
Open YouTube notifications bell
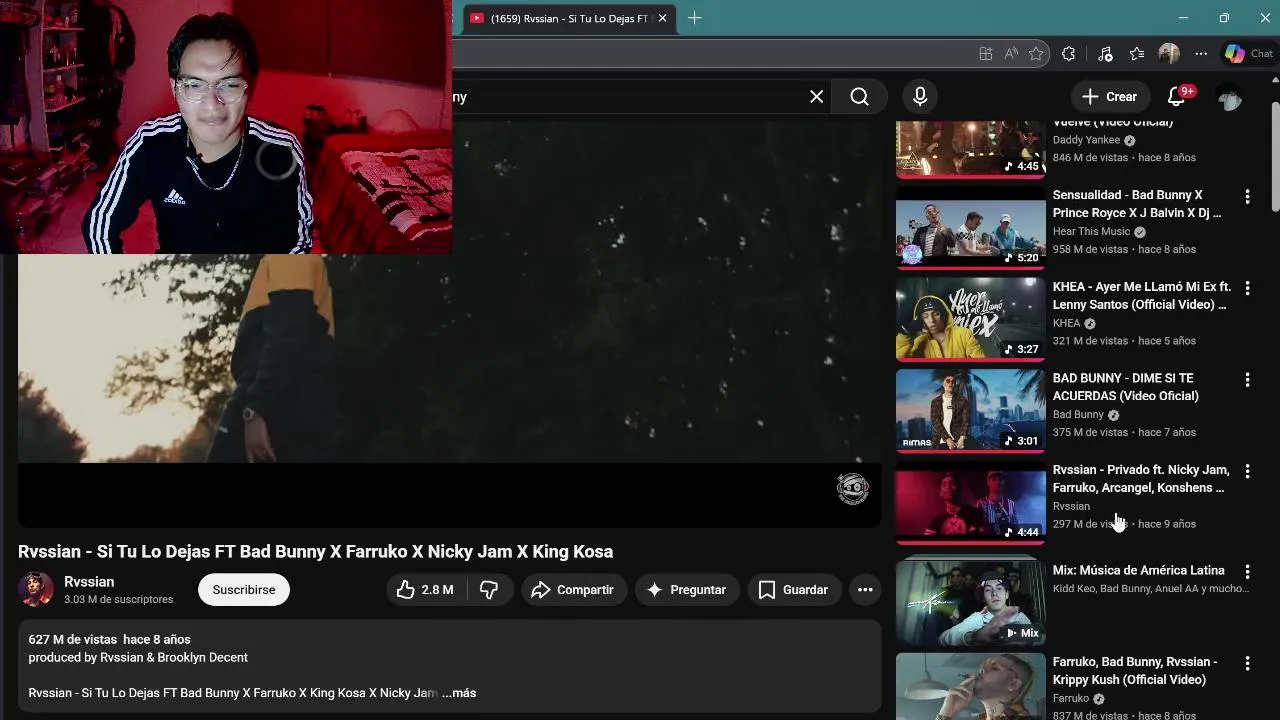(1177, 97)
